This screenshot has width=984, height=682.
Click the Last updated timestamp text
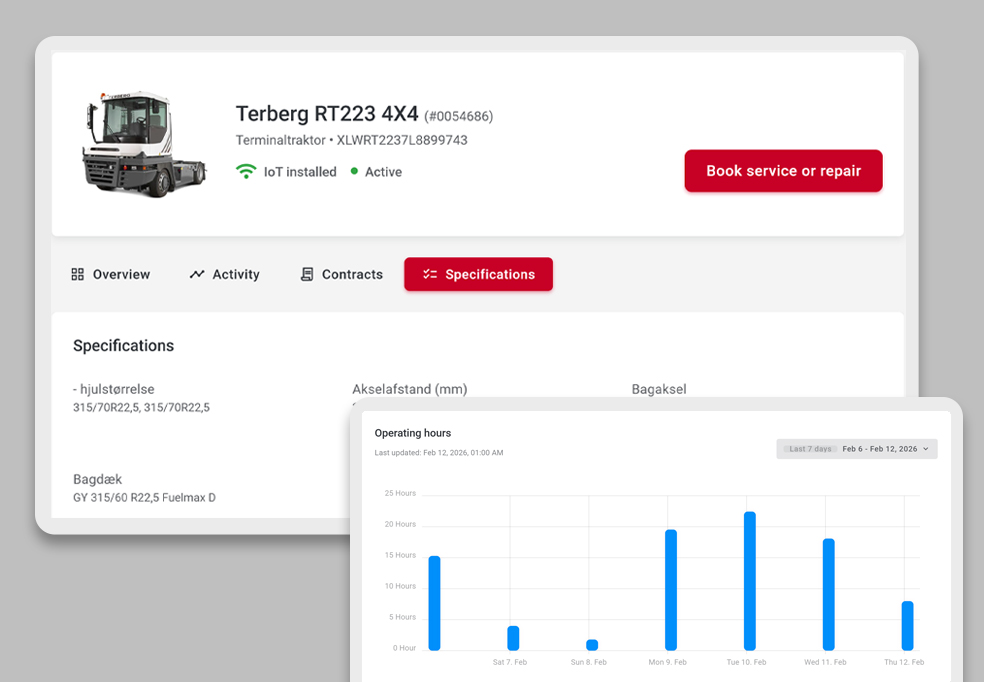pyautogui.click(x=439, y=452)
